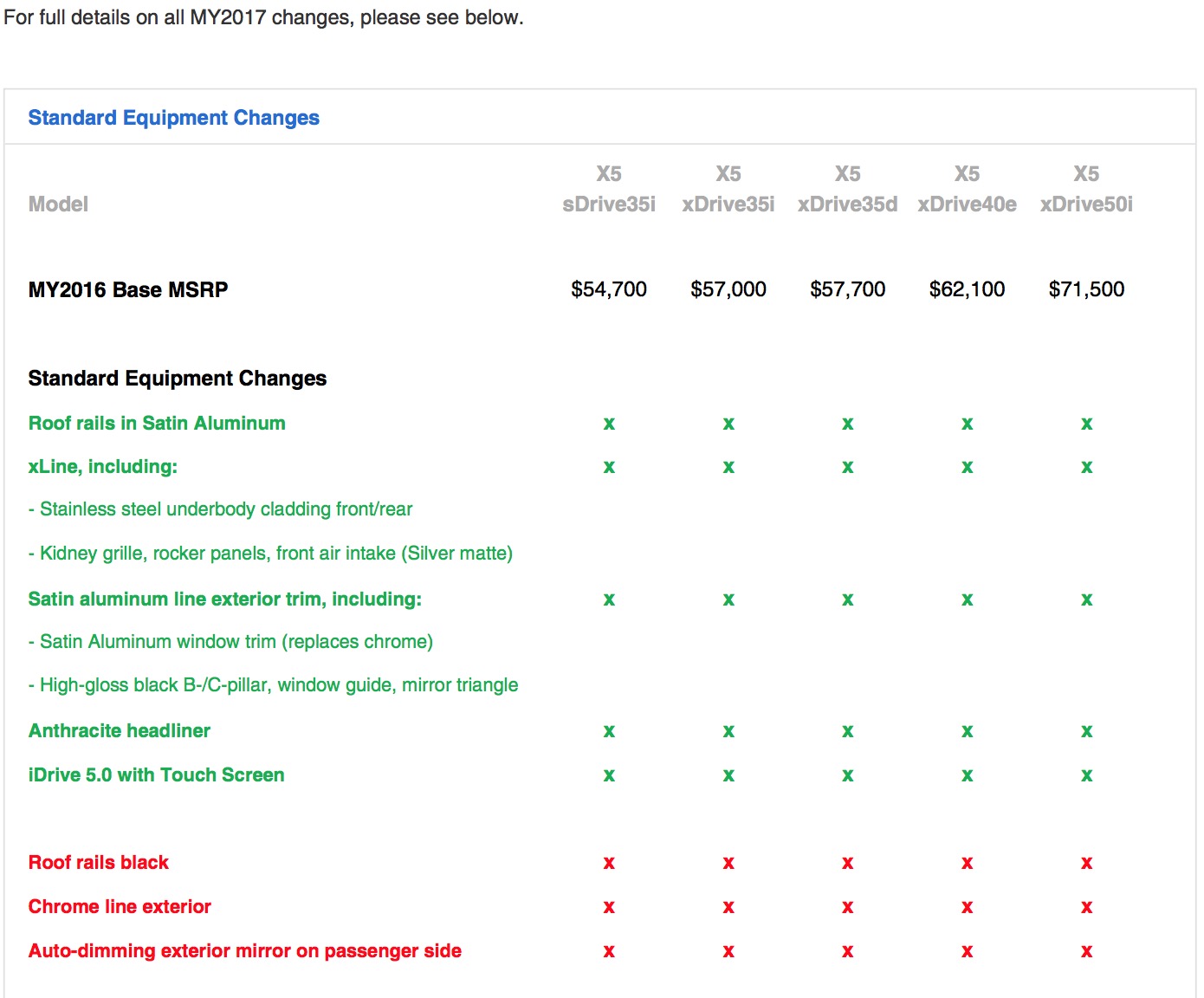
Task: Click the X5 xDrive40e column header
Action: [968, 189]
